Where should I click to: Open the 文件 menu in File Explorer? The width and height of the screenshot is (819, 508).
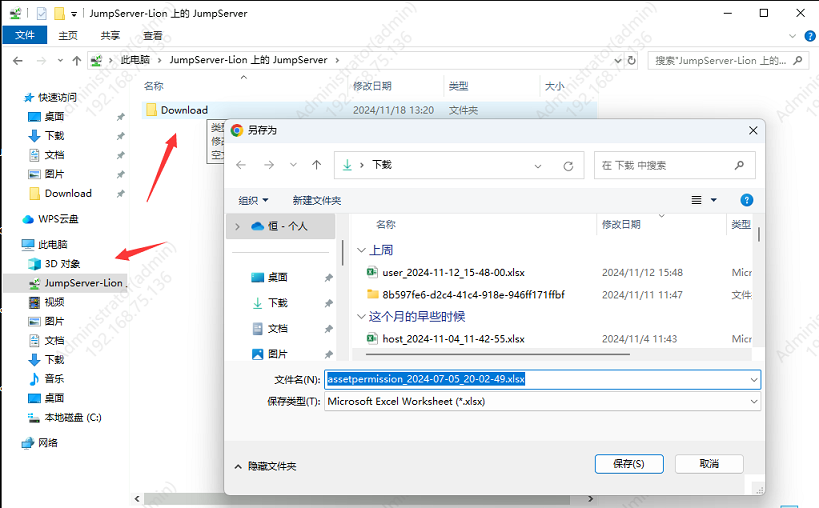(x=25, y=35)
